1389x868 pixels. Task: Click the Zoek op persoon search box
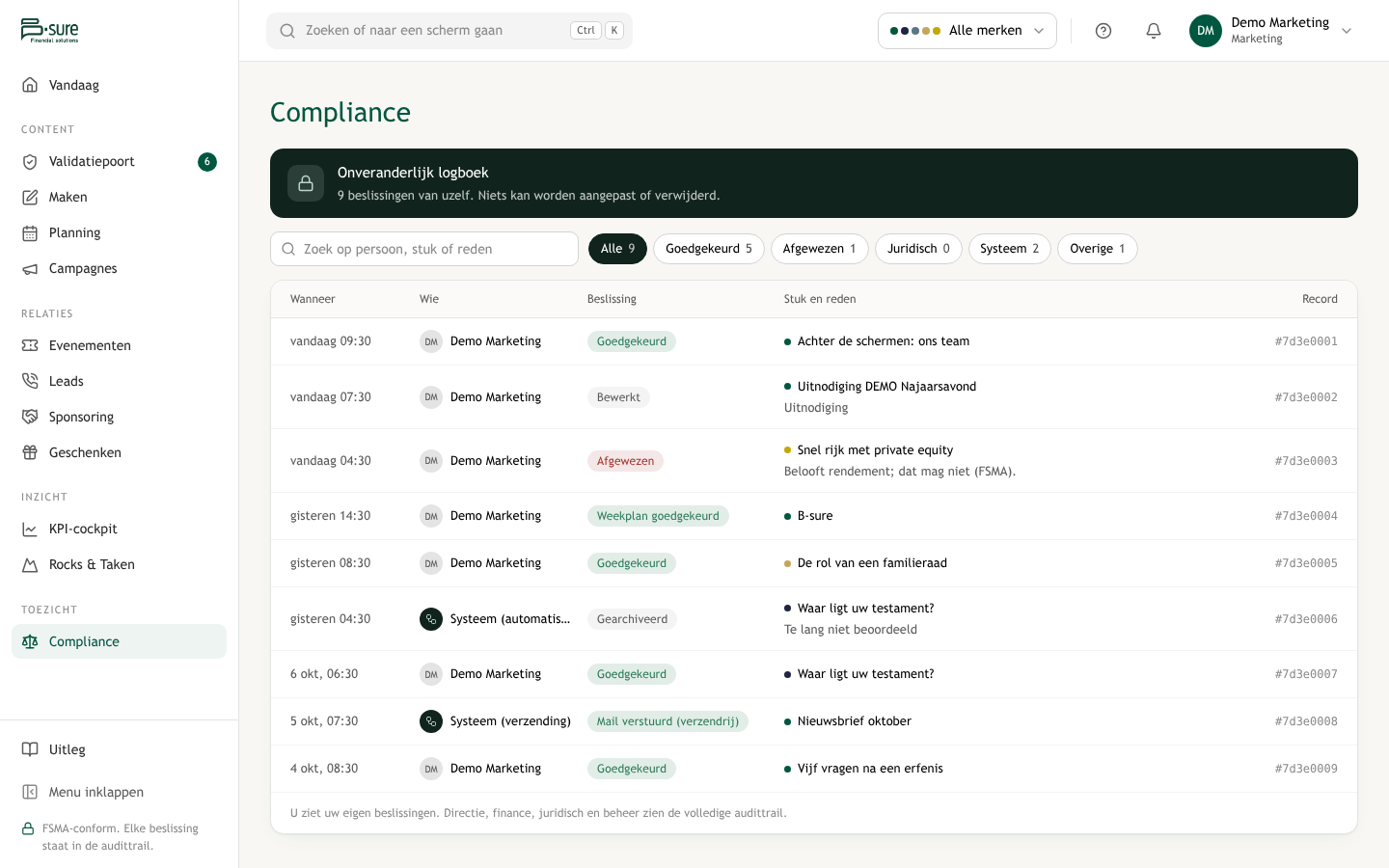pyautogui.click(x=424, y=249)
